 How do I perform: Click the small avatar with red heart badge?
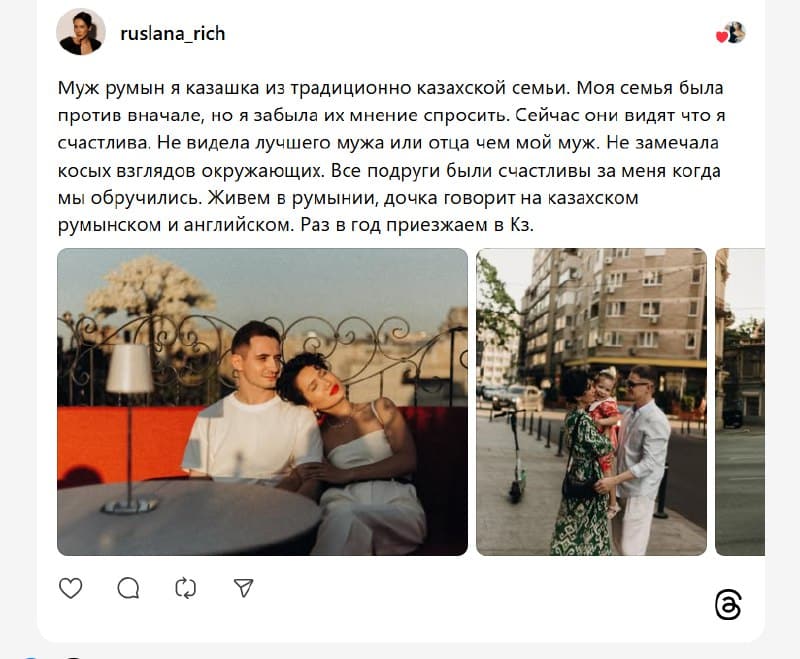click(x=735, y=33)
